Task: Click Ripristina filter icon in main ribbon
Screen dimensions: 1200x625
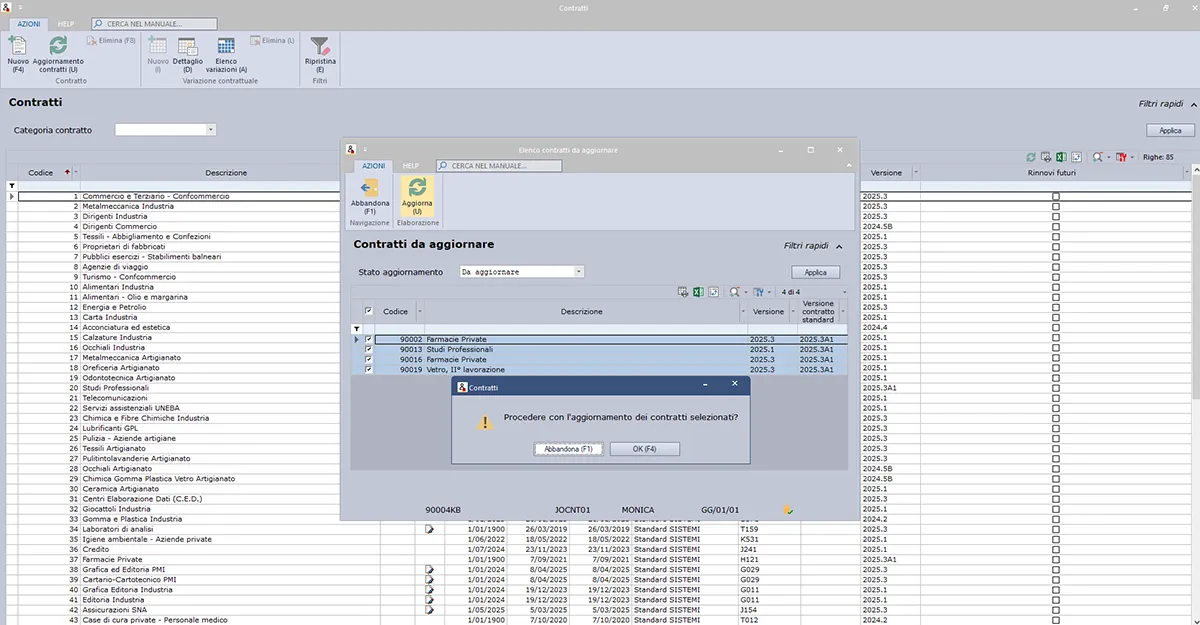Action: pos(320,48)
